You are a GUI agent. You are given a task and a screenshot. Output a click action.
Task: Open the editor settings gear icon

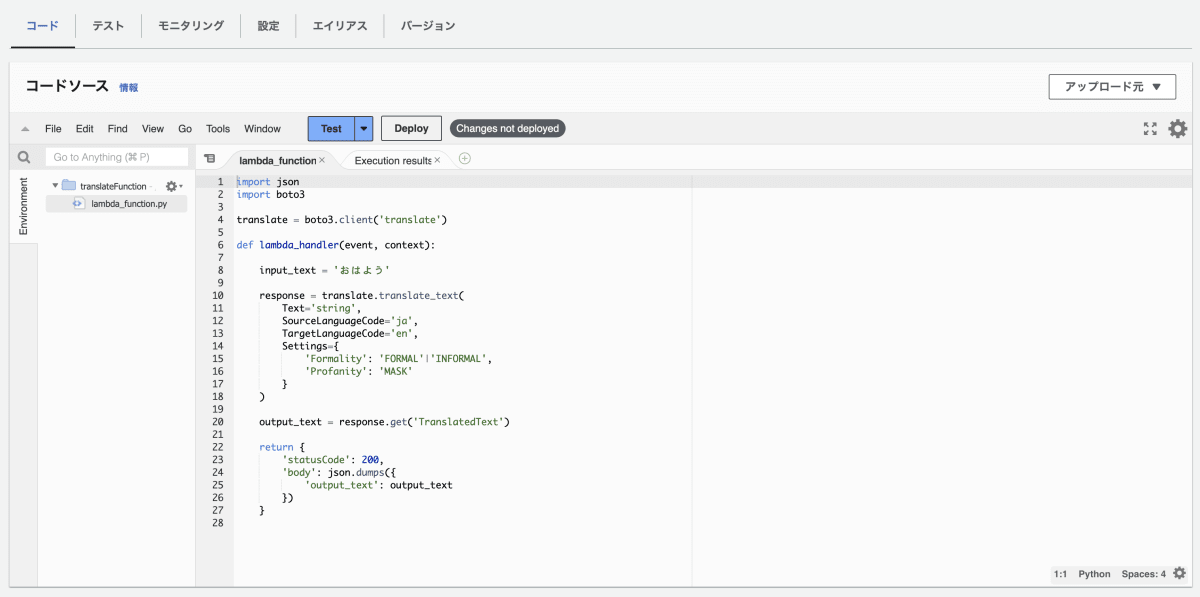[x=1178, y=129]
